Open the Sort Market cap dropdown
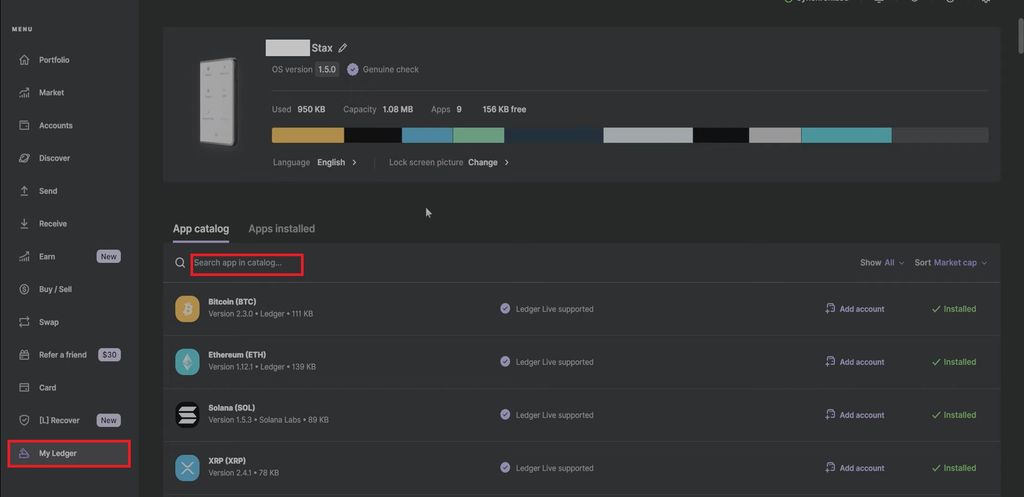 [x=951, y=263]
